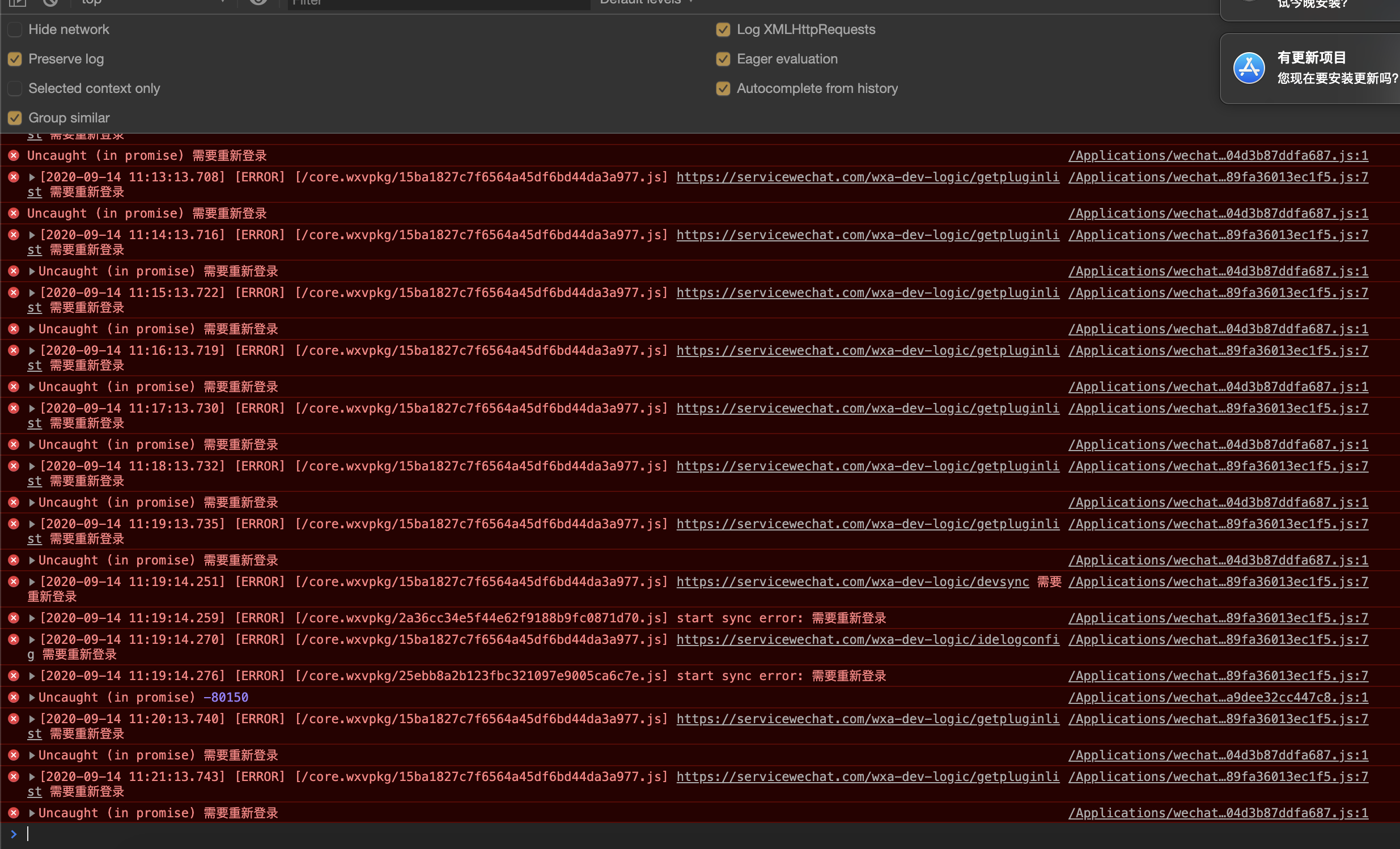Uncheck the Preserve log option
1400x849 pixels.
15,59
